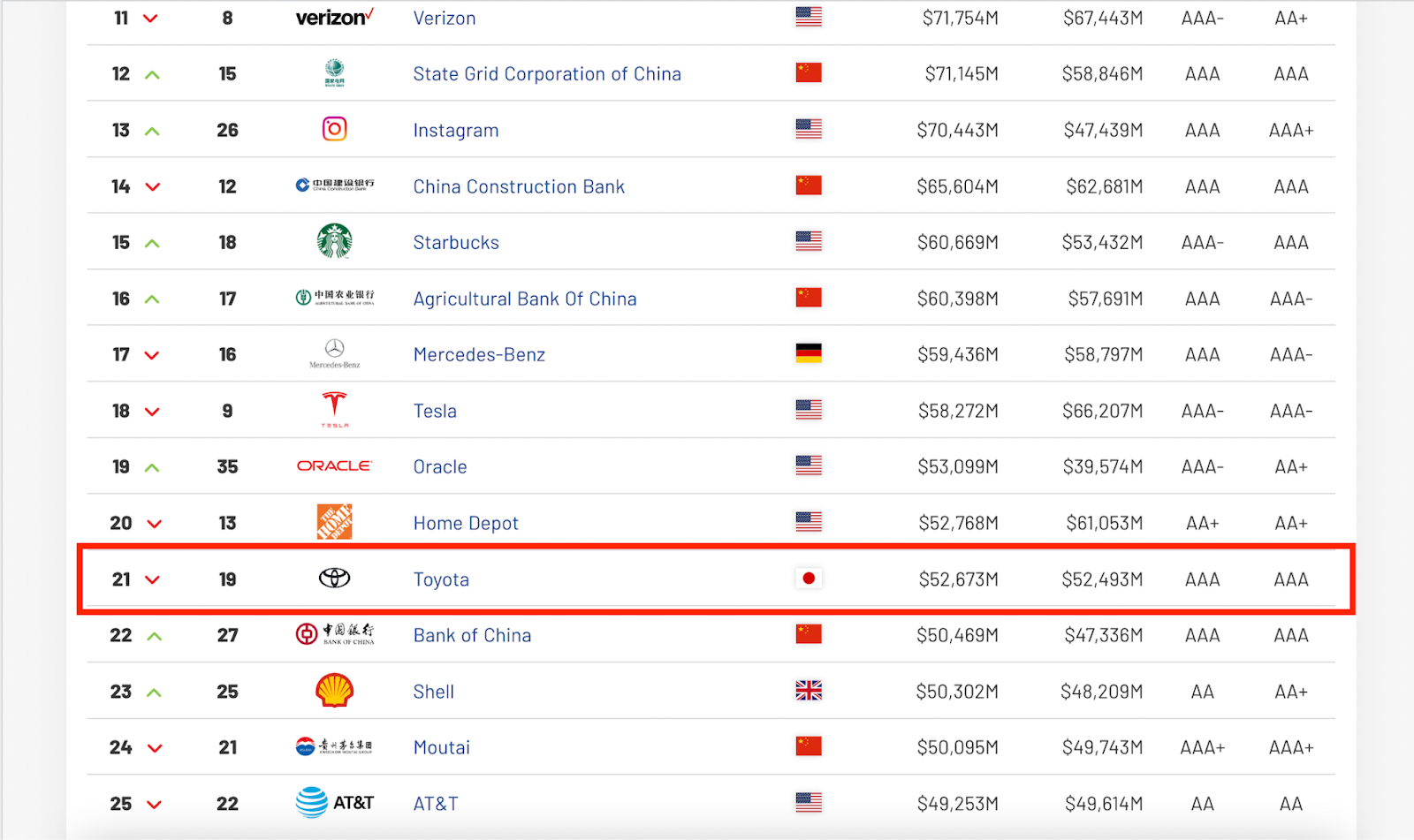This screenshot has width=1414, height=840.
Task: Click the Starbucks siren logo
Action: pyautogui.click(x=335, y=241)
